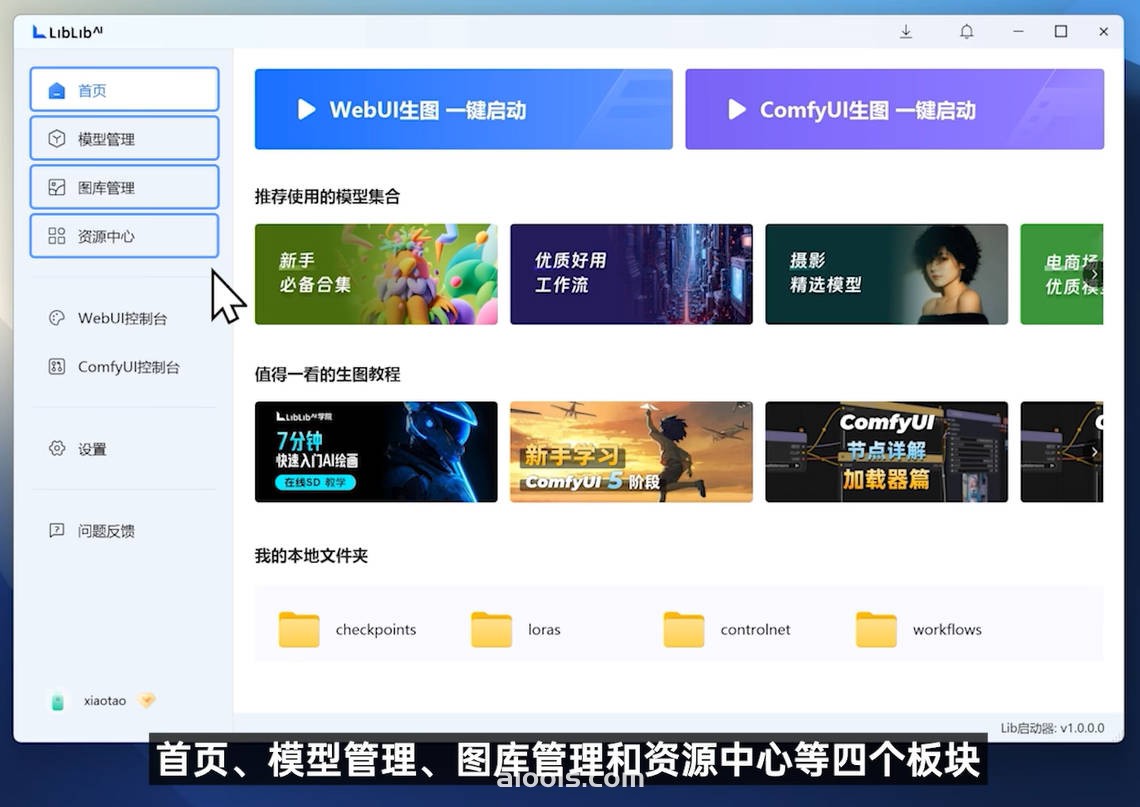Click the Lib启动器 v1.0.0.0 version text
Screen dimensions: 1140x807
pos(1052,728)
